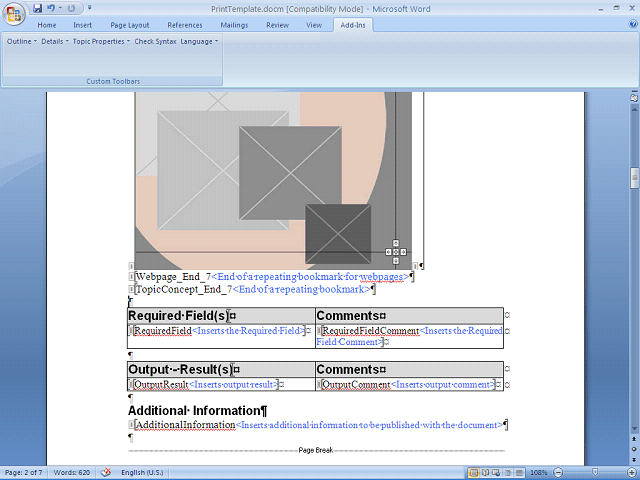Save the document from Quick Access Toolbar
This screenshot has height=480, width=640.
coord(38,8)
